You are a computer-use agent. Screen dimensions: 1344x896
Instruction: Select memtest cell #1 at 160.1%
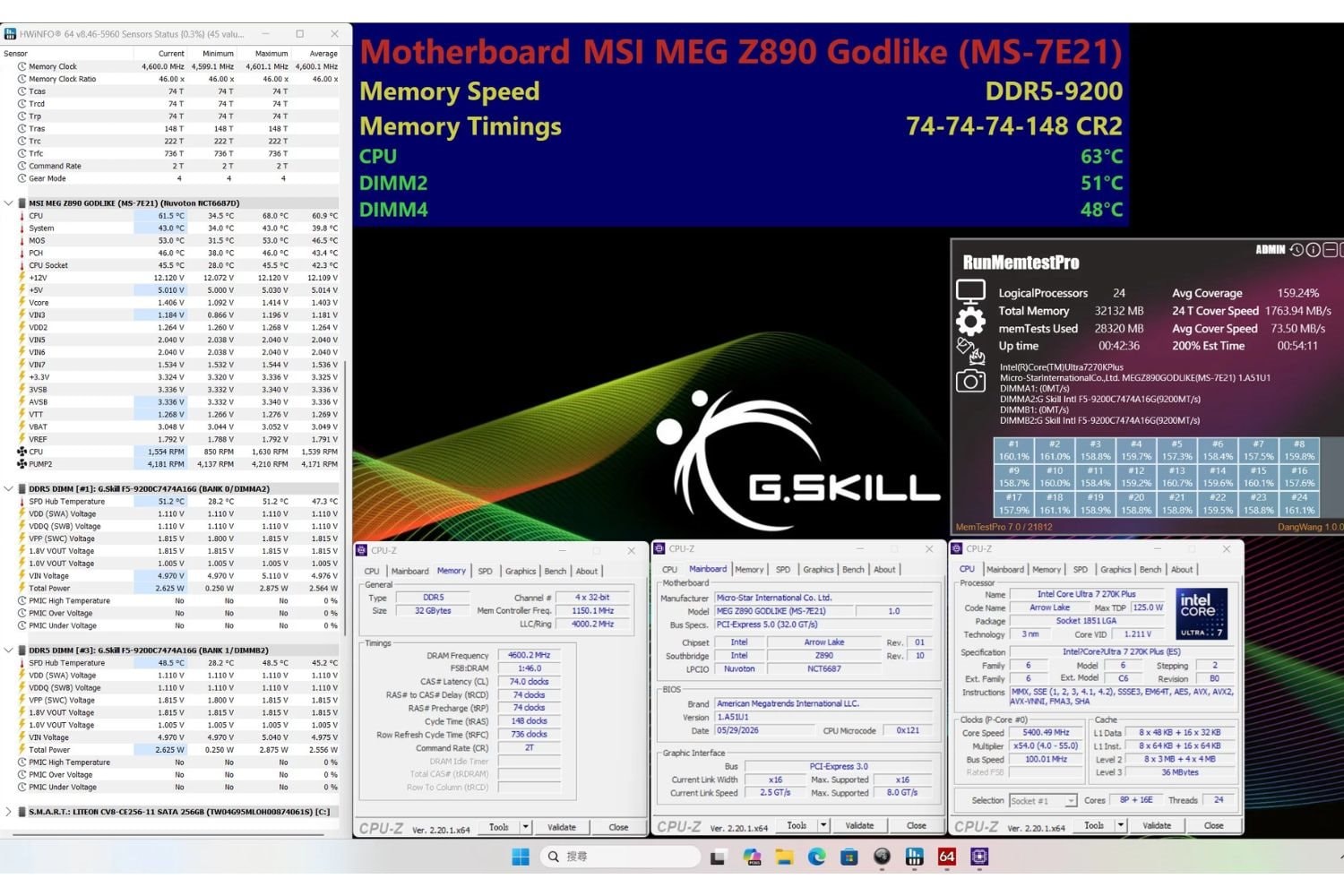point(1013,451)
